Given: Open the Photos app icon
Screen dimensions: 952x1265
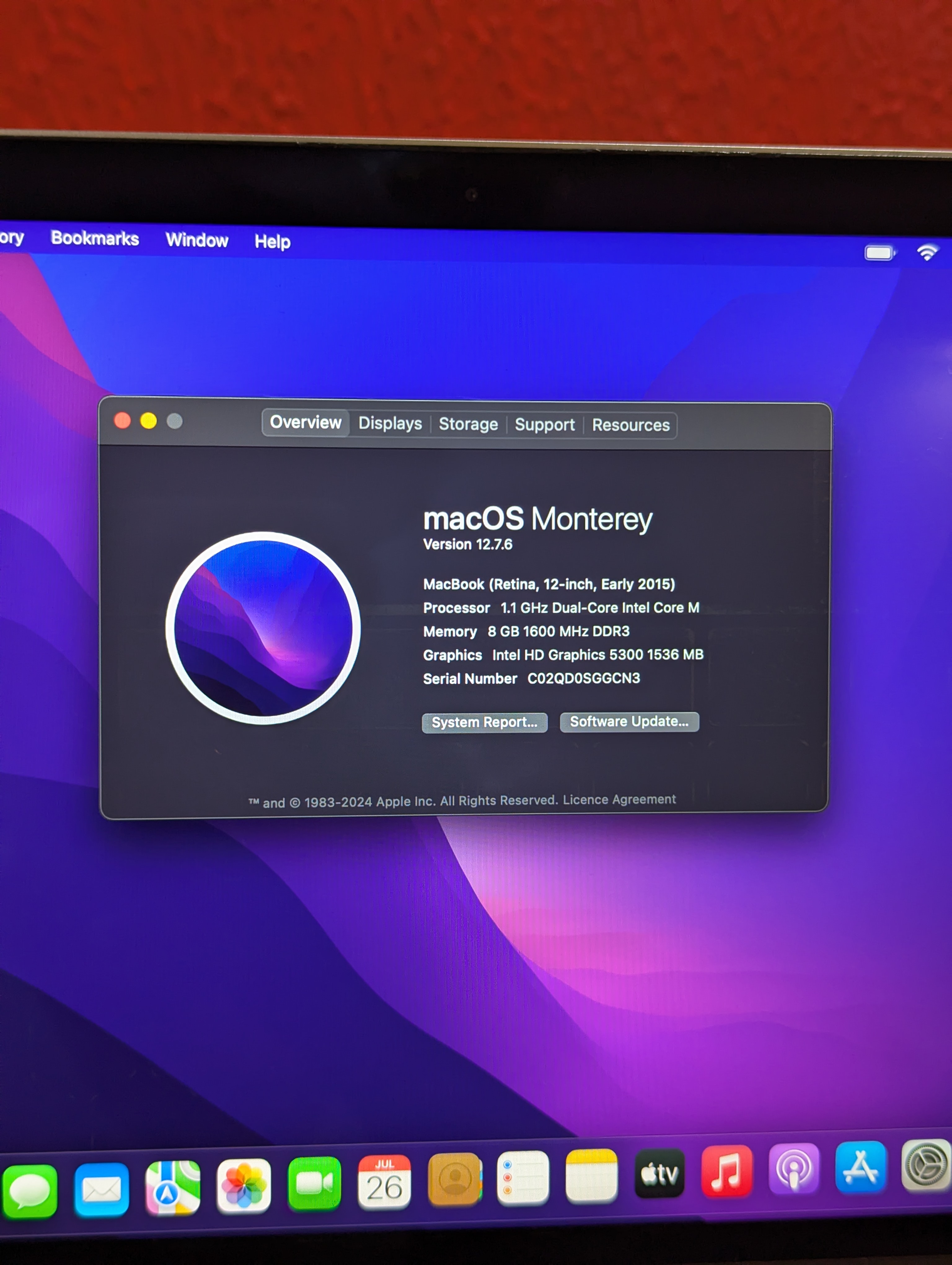Looking at the screenshot, I should 244,1186.
